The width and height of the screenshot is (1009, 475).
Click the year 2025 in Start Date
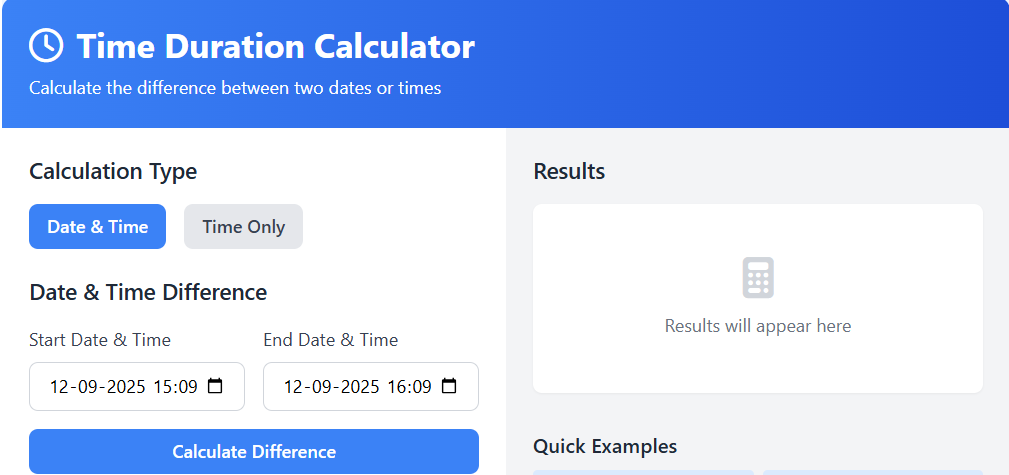(124, 387)
